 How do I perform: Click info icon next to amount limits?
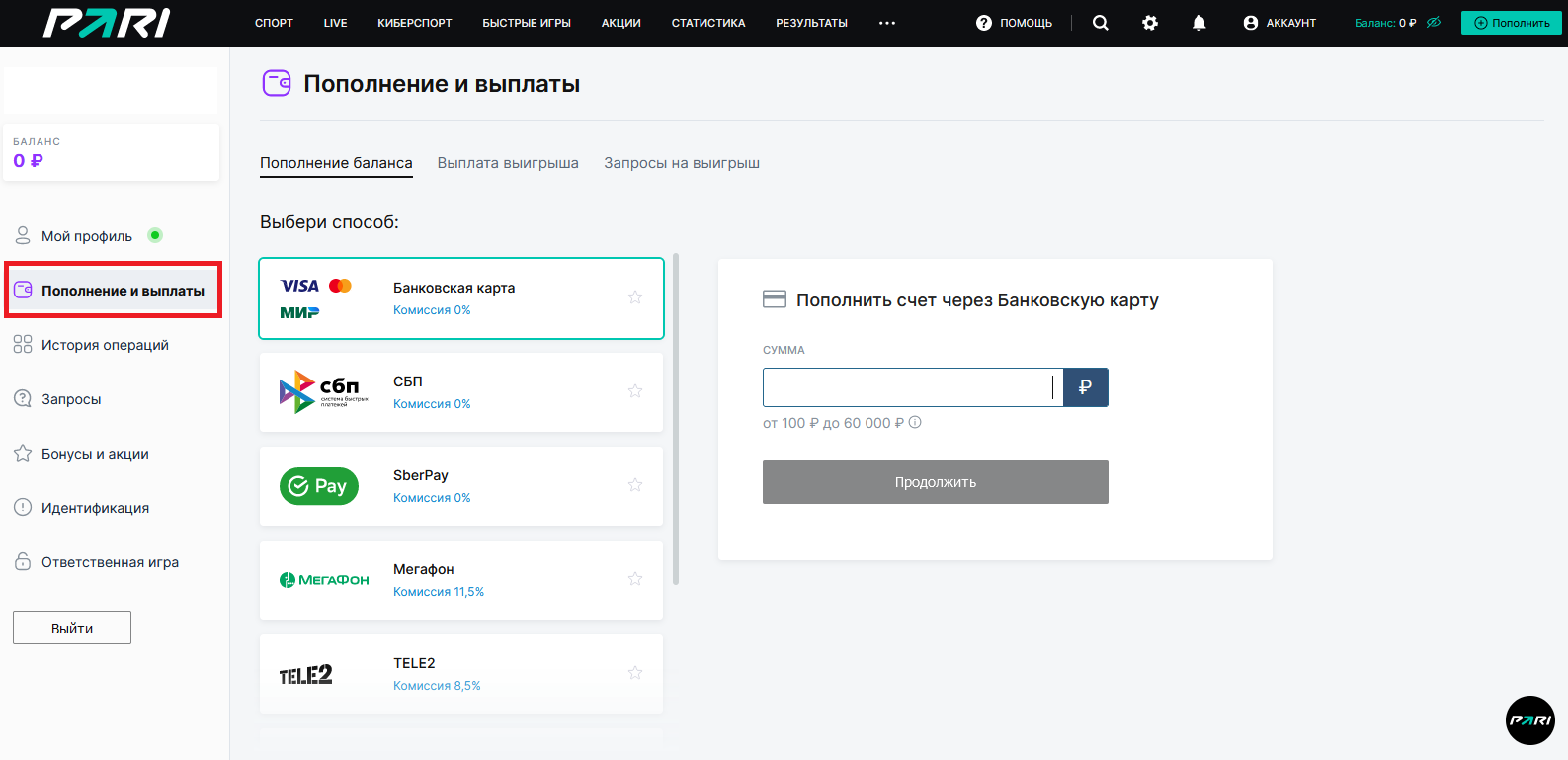tap(915, 423)
